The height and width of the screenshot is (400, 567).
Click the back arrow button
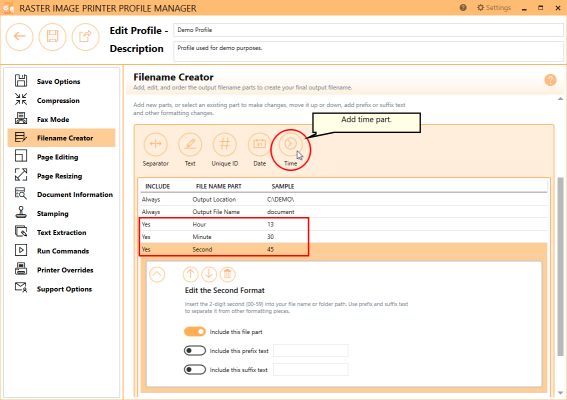coord(20,37)
